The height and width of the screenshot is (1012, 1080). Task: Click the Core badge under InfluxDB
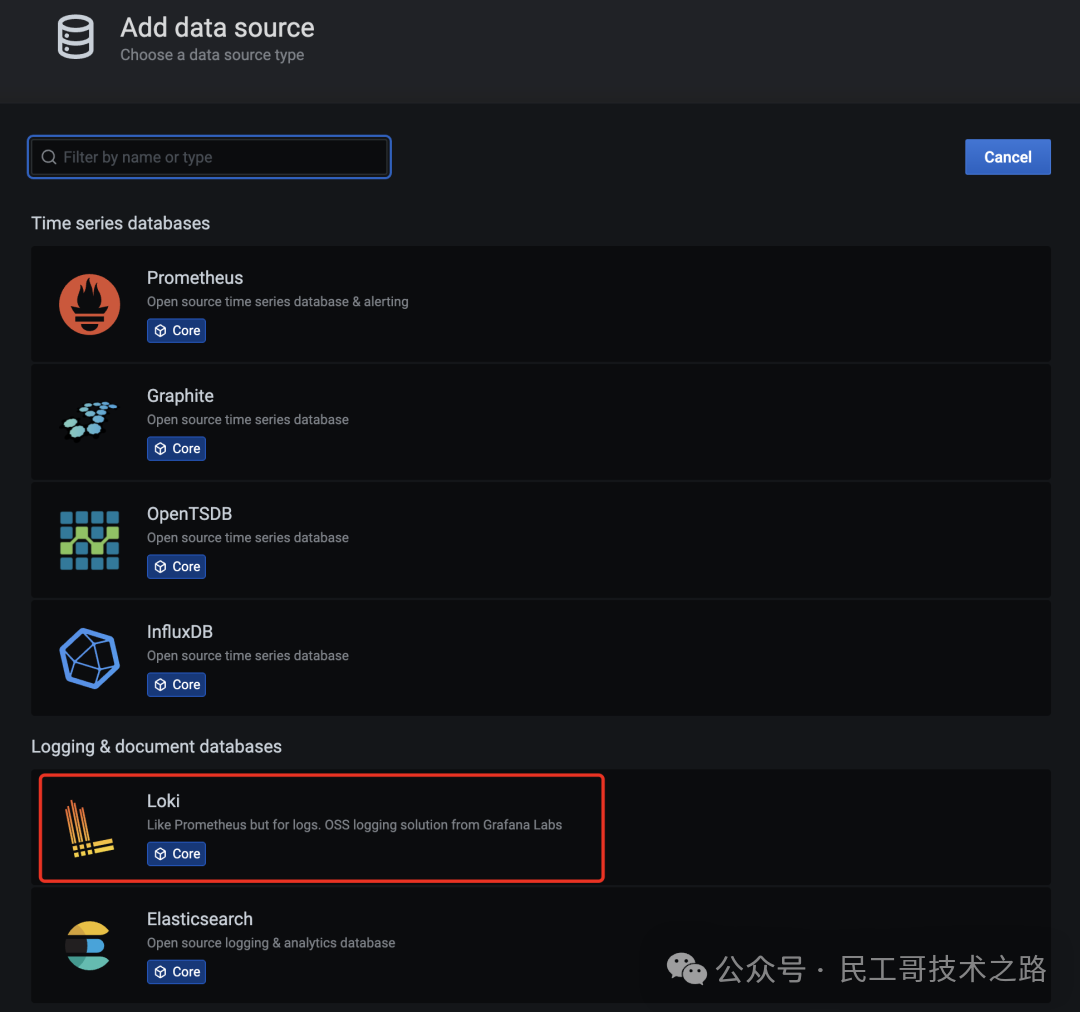pos(176,685)
